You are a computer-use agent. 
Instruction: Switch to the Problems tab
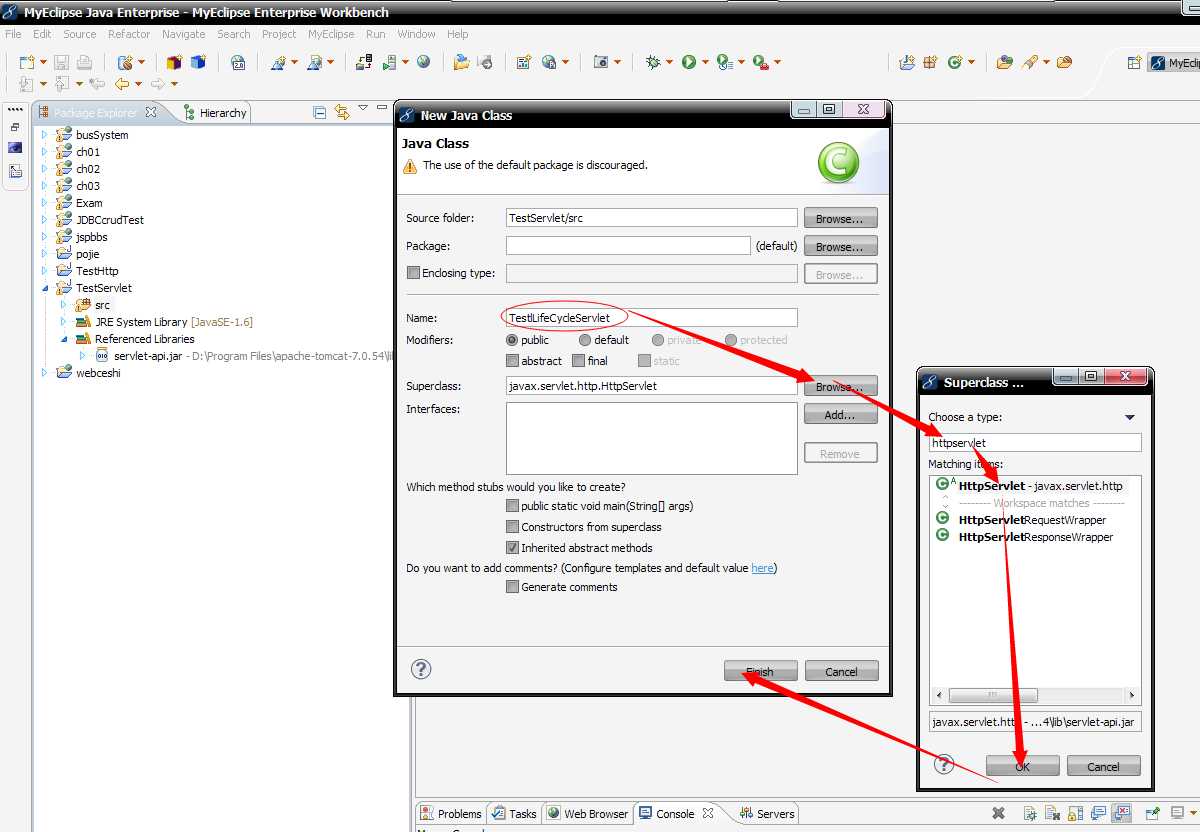(451, 814)
